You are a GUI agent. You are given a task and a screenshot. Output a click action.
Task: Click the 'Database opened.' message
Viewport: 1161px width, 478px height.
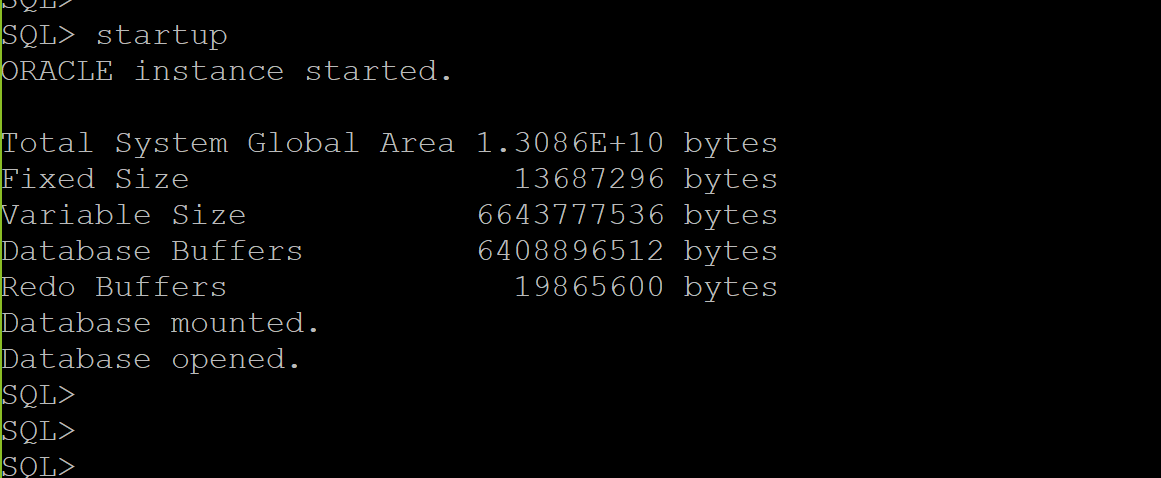tap(151, 360)
